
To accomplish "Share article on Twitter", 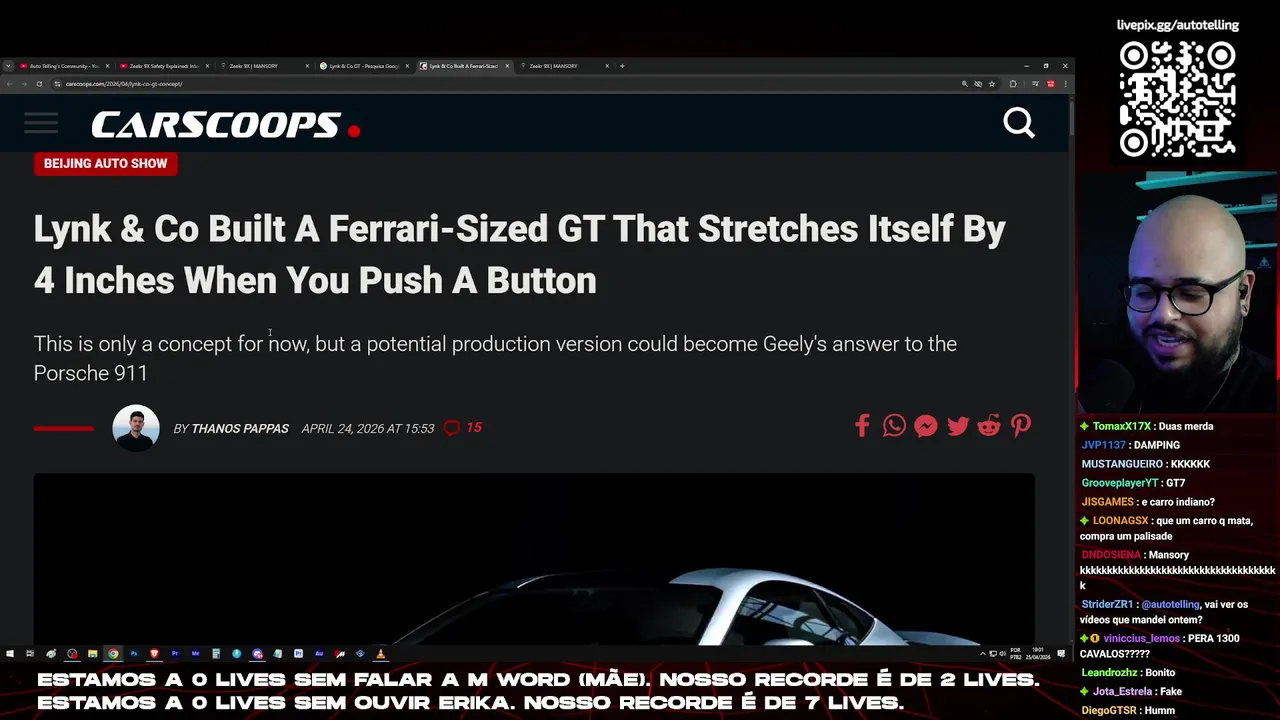I will coord(958,426).
